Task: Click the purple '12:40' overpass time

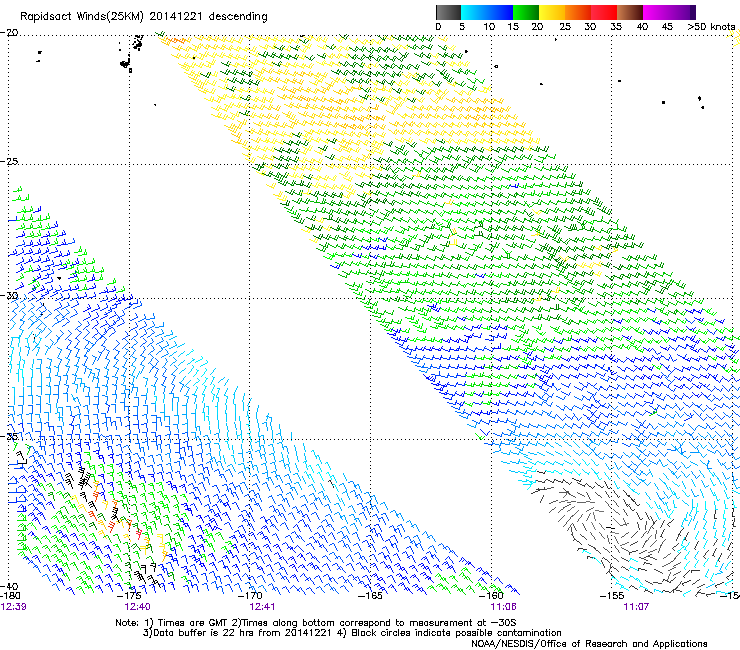Action: (137, 607)
